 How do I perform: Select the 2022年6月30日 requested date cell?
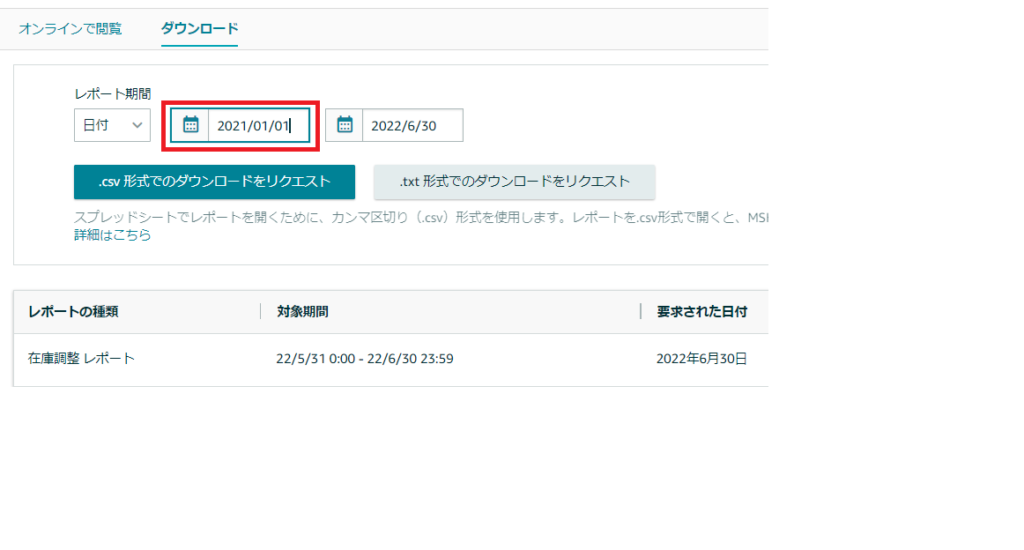[702, 359]
